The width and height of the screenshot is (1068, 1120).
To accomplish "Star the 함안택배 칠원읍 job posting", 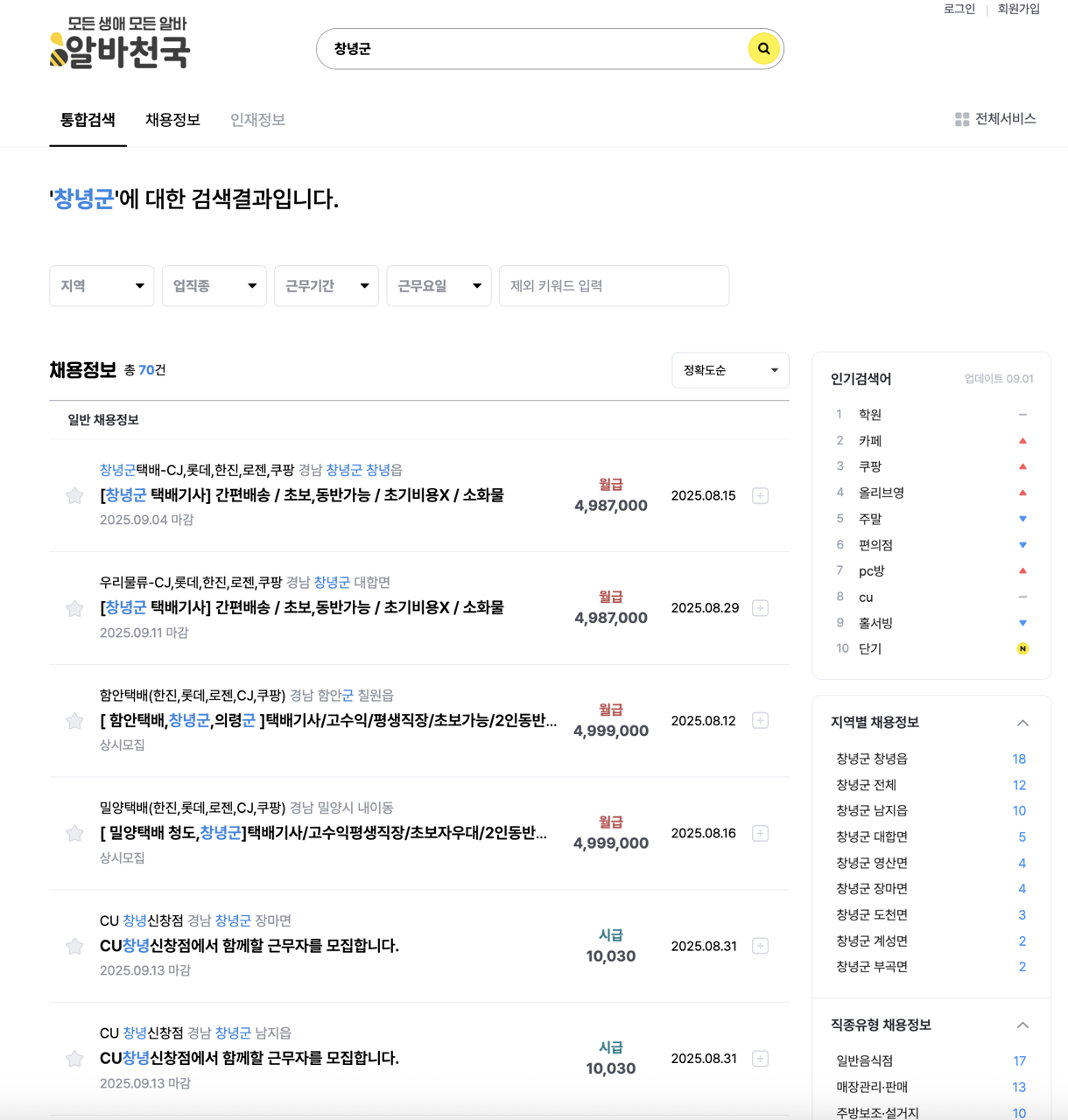I will click(x=74, y=721).
